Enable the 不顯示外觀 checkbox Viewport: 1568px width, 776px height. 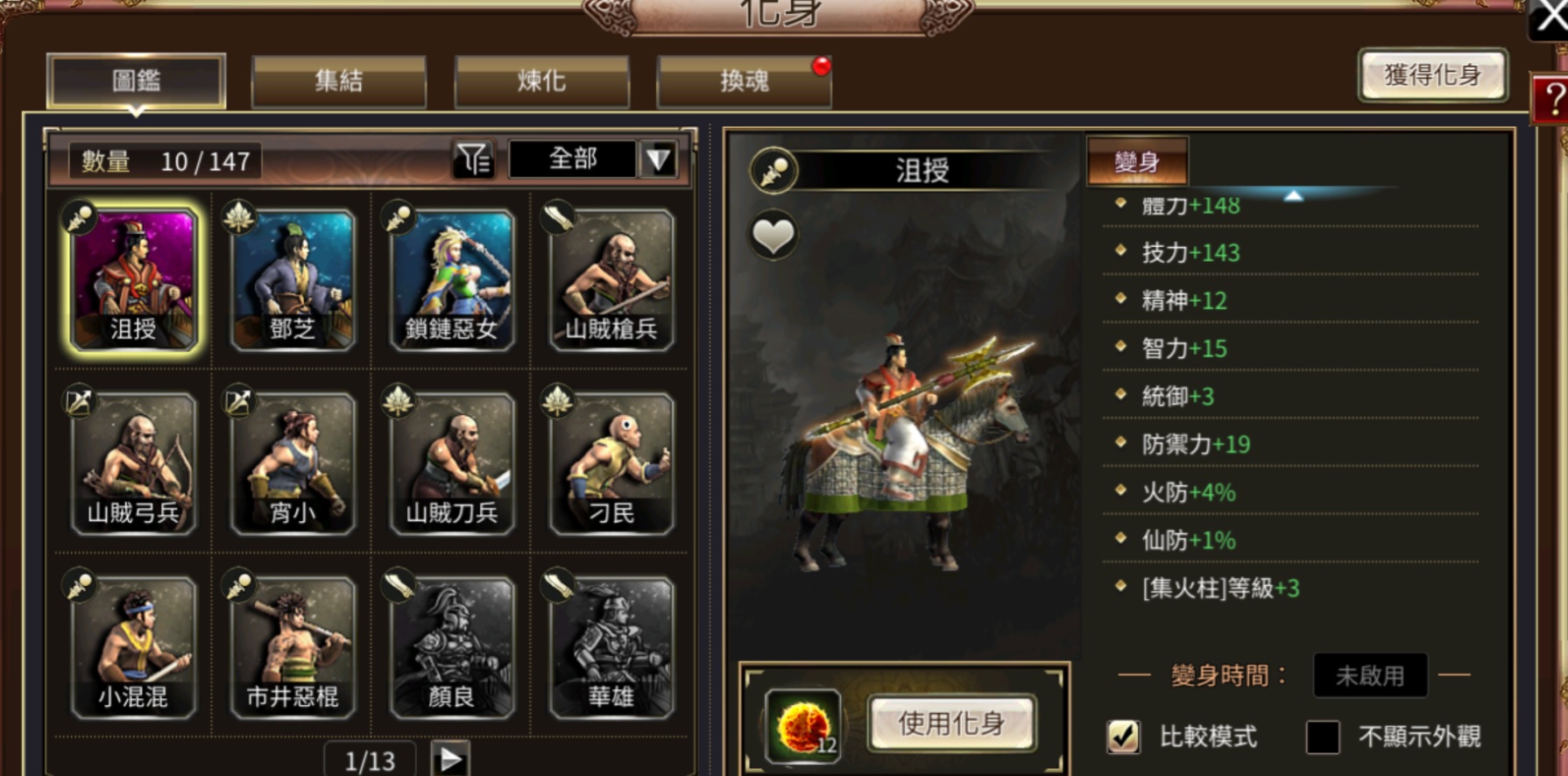tap(1323, 737)
